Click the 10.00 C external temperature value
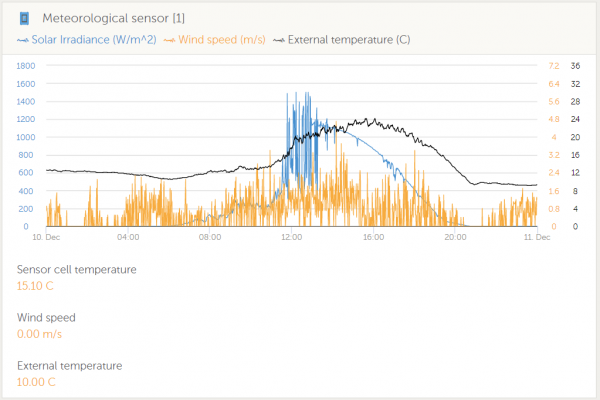 pyautogui.click(x=39, y=381)
